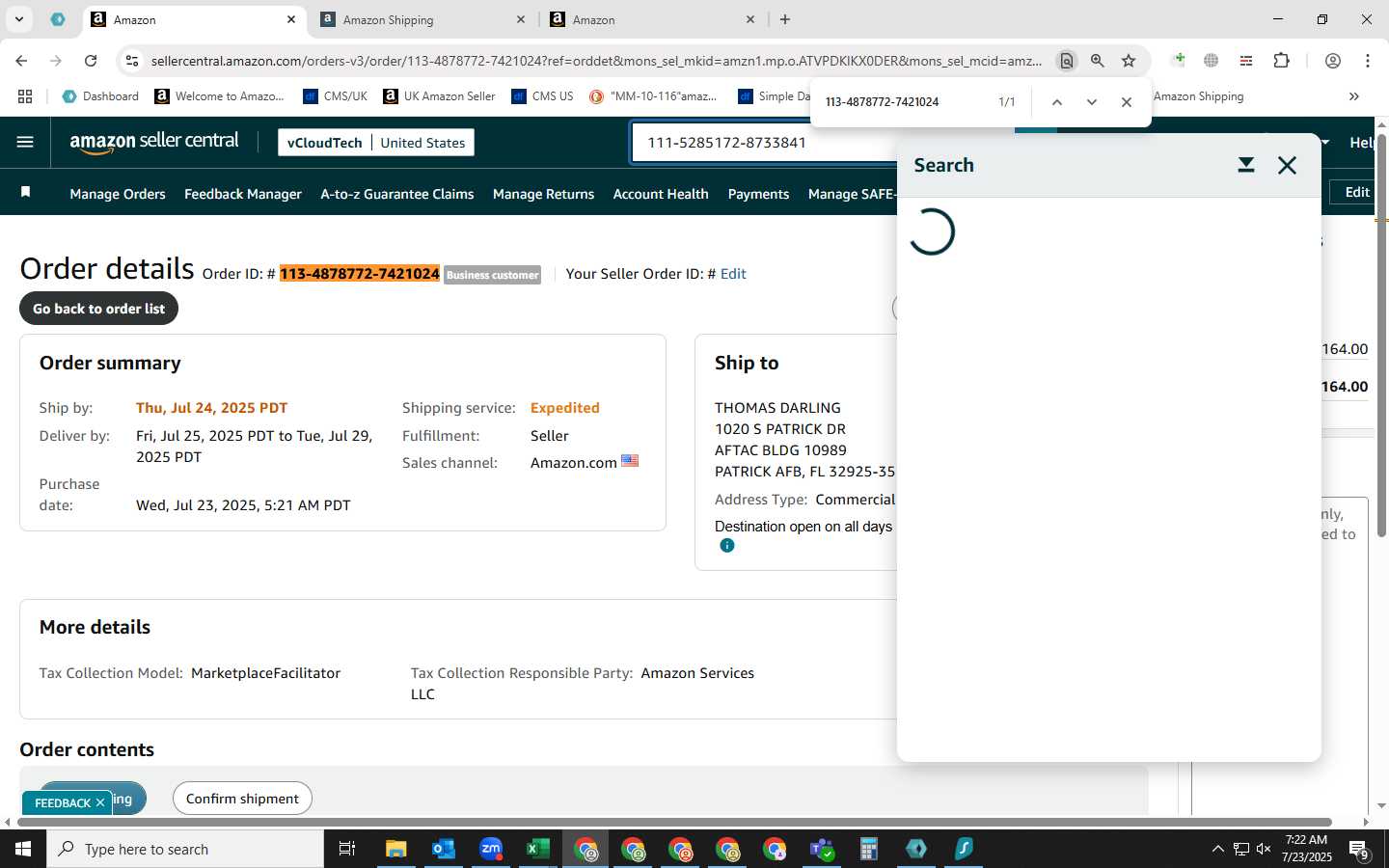Click the highlighted order ID 113-4878772-7421024
This screenshot has height=868, width=1389.
(x=360, y=274)
